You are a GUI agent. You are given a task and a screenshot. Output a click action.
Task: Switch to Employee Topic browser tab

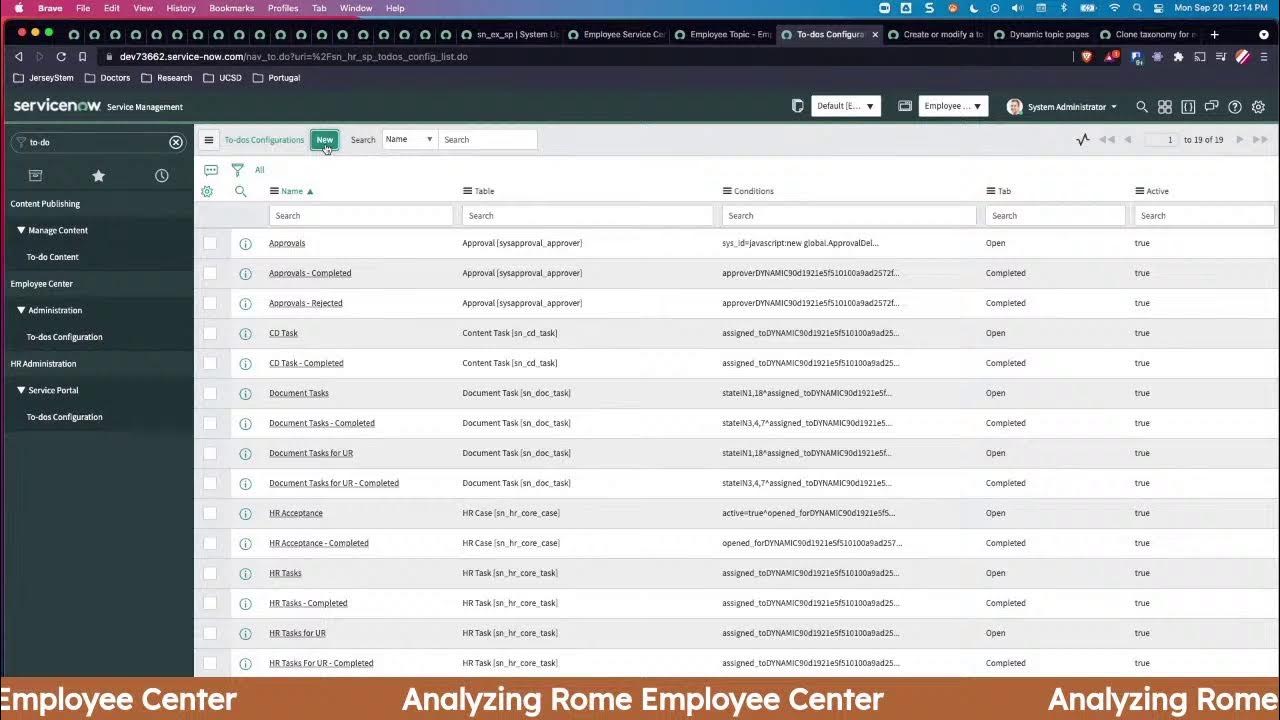(723, 34)
